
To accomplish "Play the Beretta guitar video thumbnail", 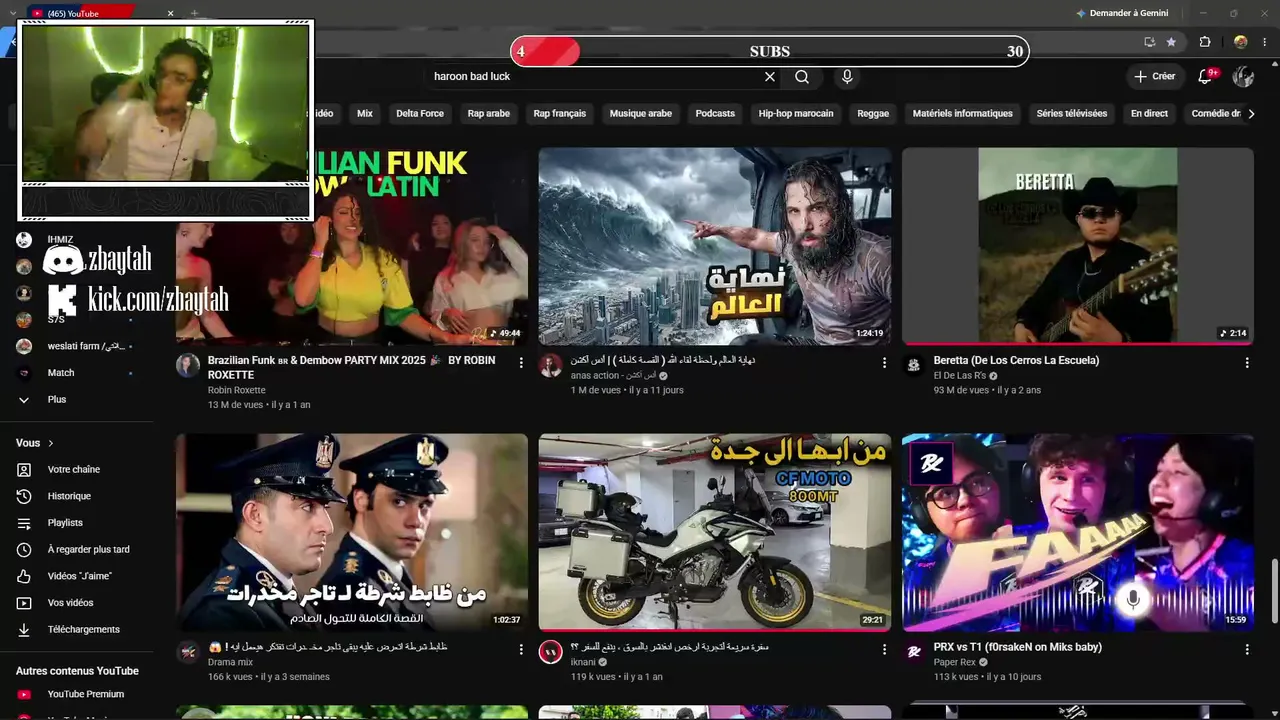I will (1078, 246).
